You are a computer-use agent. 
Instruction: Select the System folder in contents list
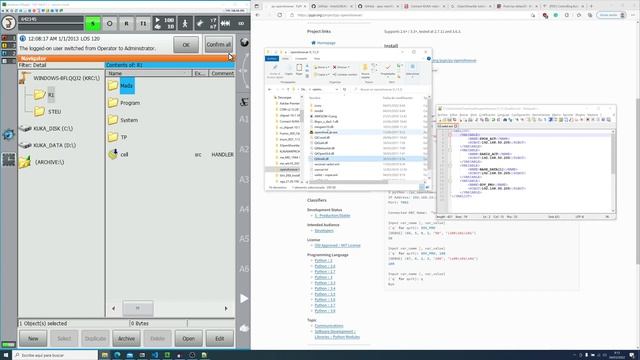[x=123, y=120]
